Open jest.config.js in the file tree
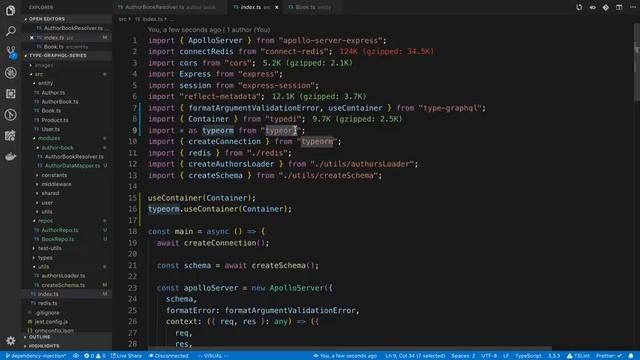This screenshot has width=640, height=360. point(66,322)
